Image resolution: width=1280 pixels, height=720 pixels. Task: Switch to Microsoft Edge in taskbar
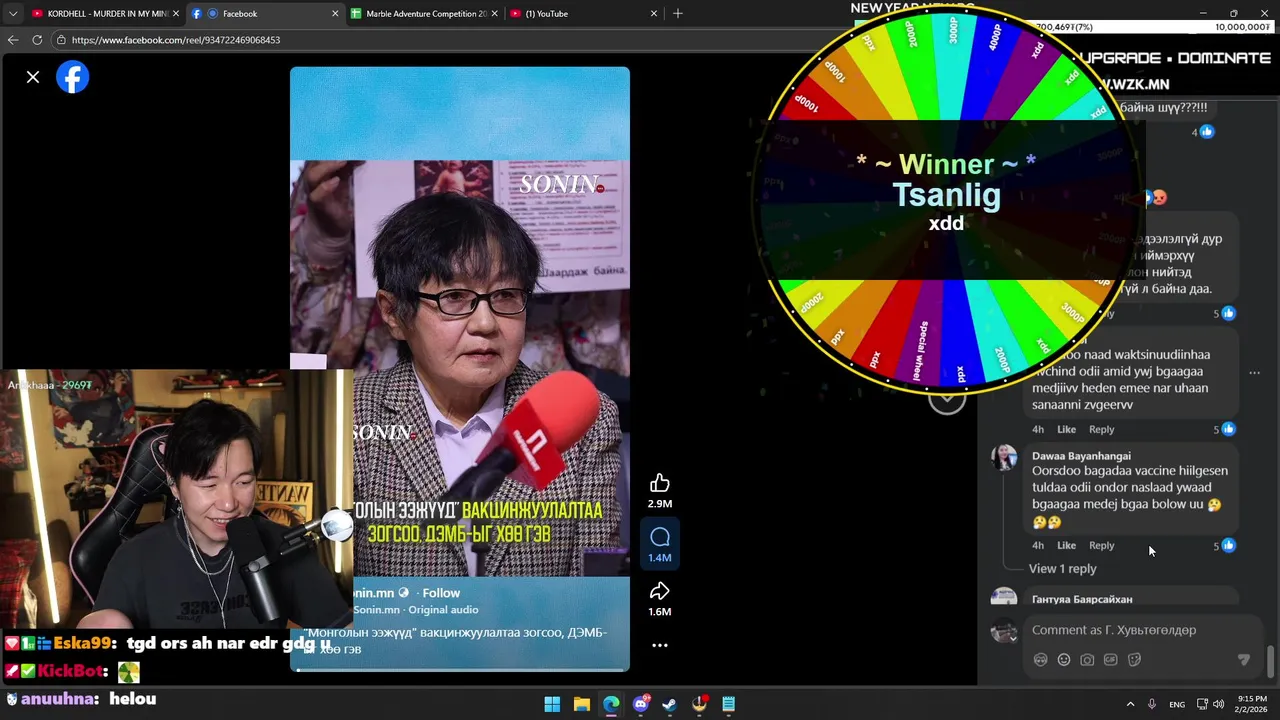pyautogui.click(x=611, y=704)
